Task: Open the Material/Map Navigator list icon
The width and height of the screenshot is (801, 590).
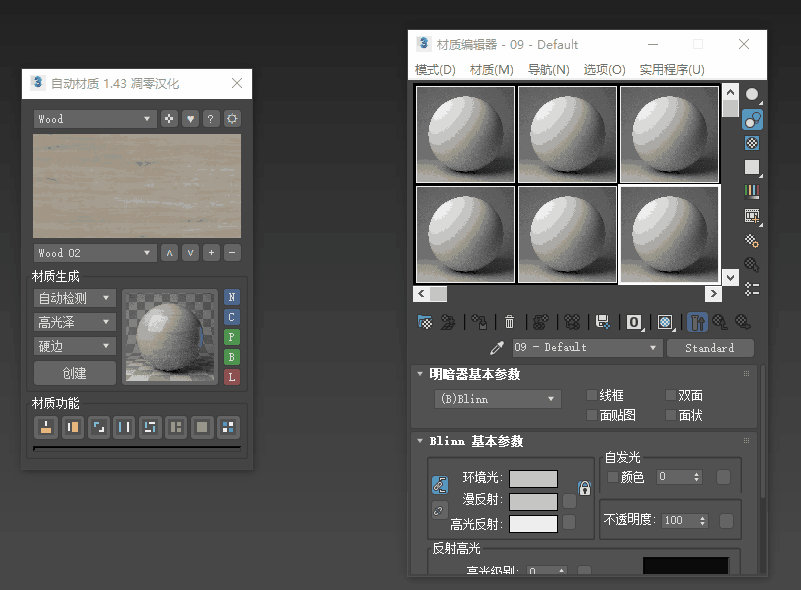Action: [752, 289]
